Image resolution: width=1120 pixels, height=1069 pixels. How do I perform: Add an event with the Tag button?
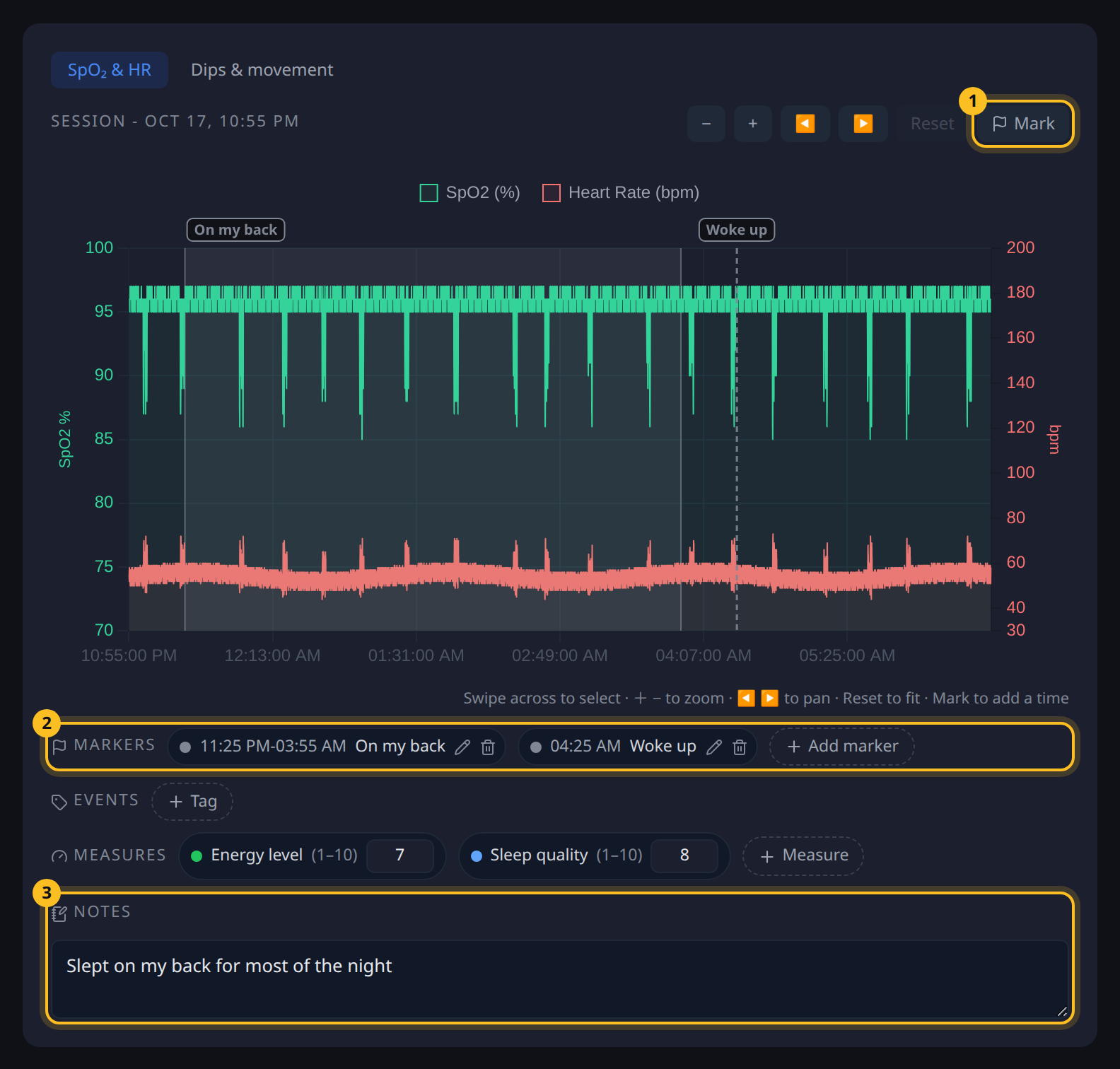point(192,802)
